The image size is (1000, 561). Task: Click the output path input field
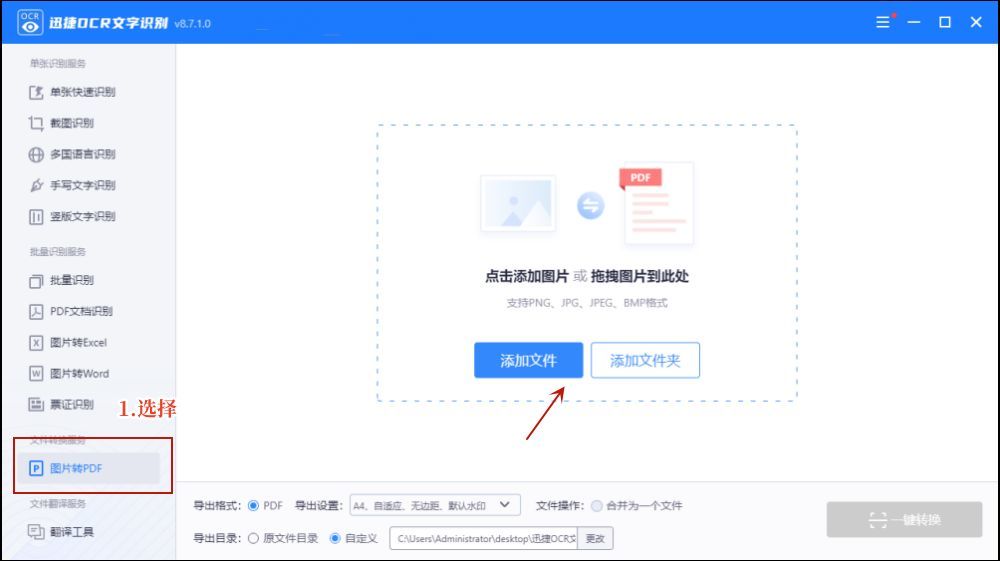483,538
